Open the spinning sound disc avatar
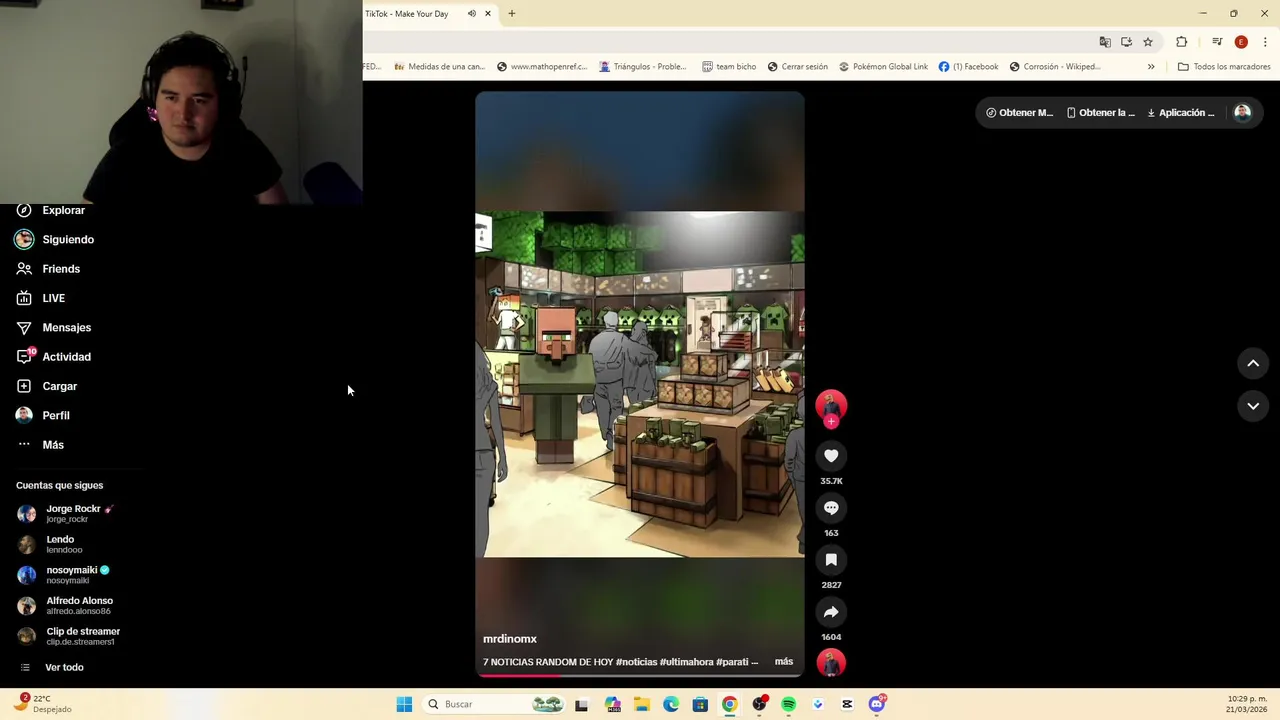This screenshot has height=720, width=1280. tap(831, 663)
